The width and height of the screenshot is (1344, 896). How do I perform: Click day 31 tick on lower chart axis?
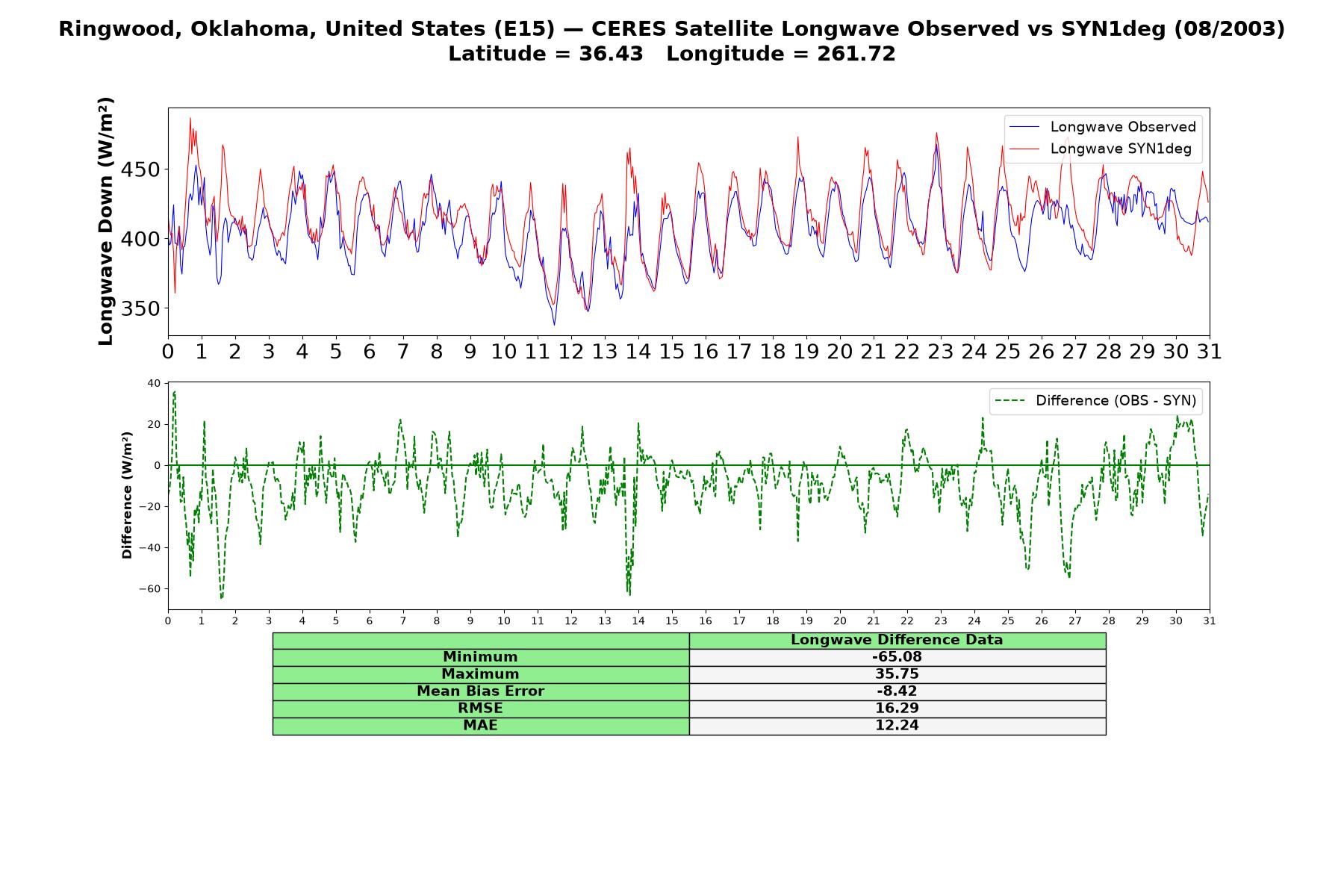coord(1209,621)
